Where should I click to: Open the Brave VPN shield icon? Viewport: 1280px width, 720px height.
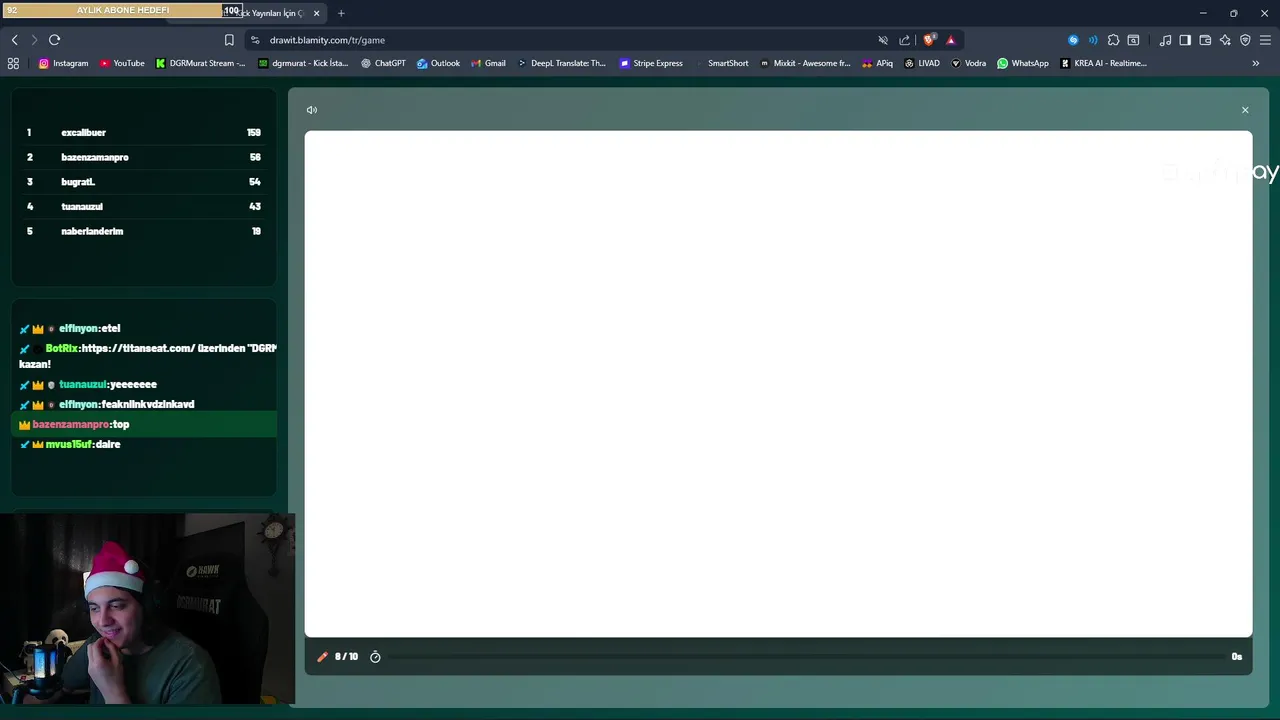(x=1245, y=40)
